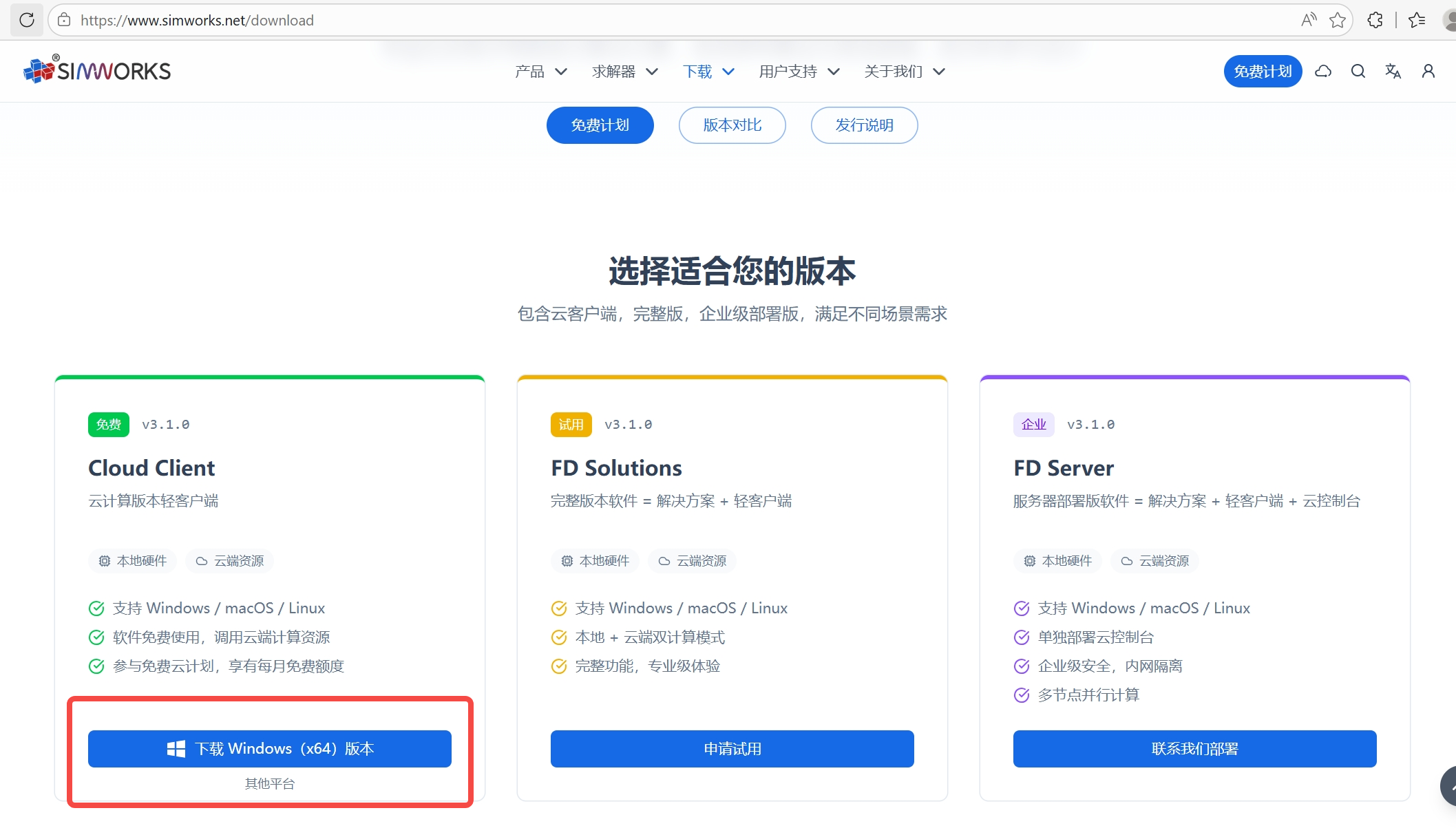Click the checkmark beside 完整功能，专业级体验
This screenshot has width=1456, height=837.
tap(559, 666)
